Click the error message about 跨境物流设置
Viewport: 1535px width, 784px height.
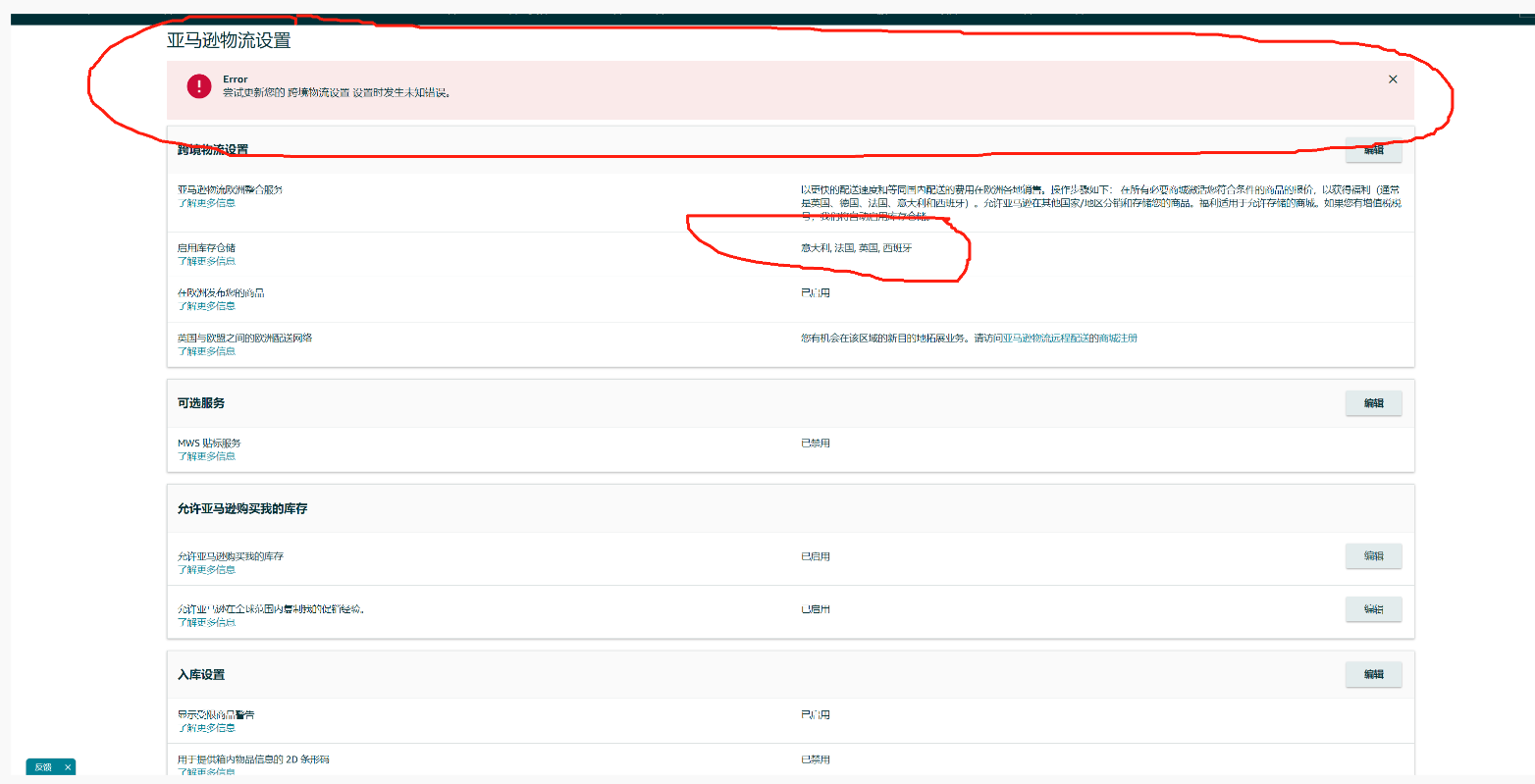coord(337,93)
